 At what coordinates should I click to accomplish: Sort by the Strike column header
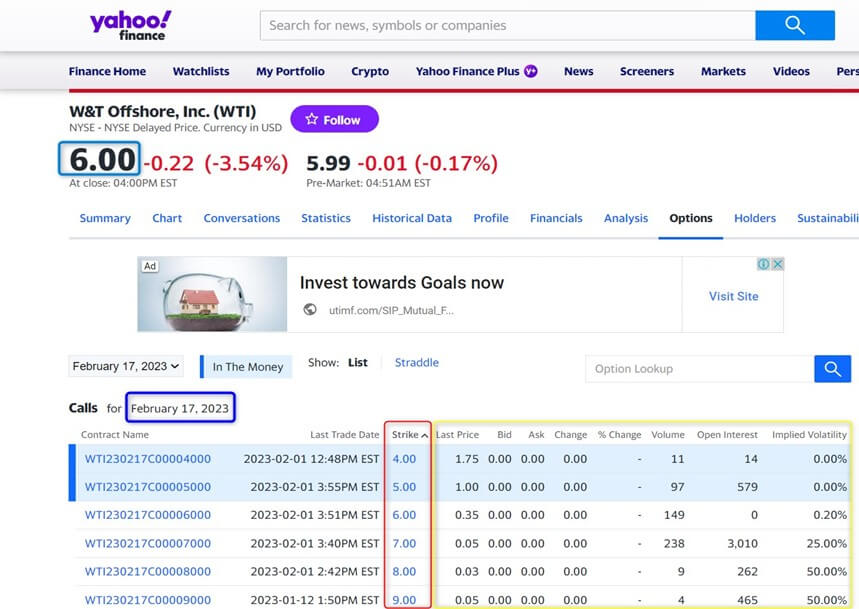point(409,434)
